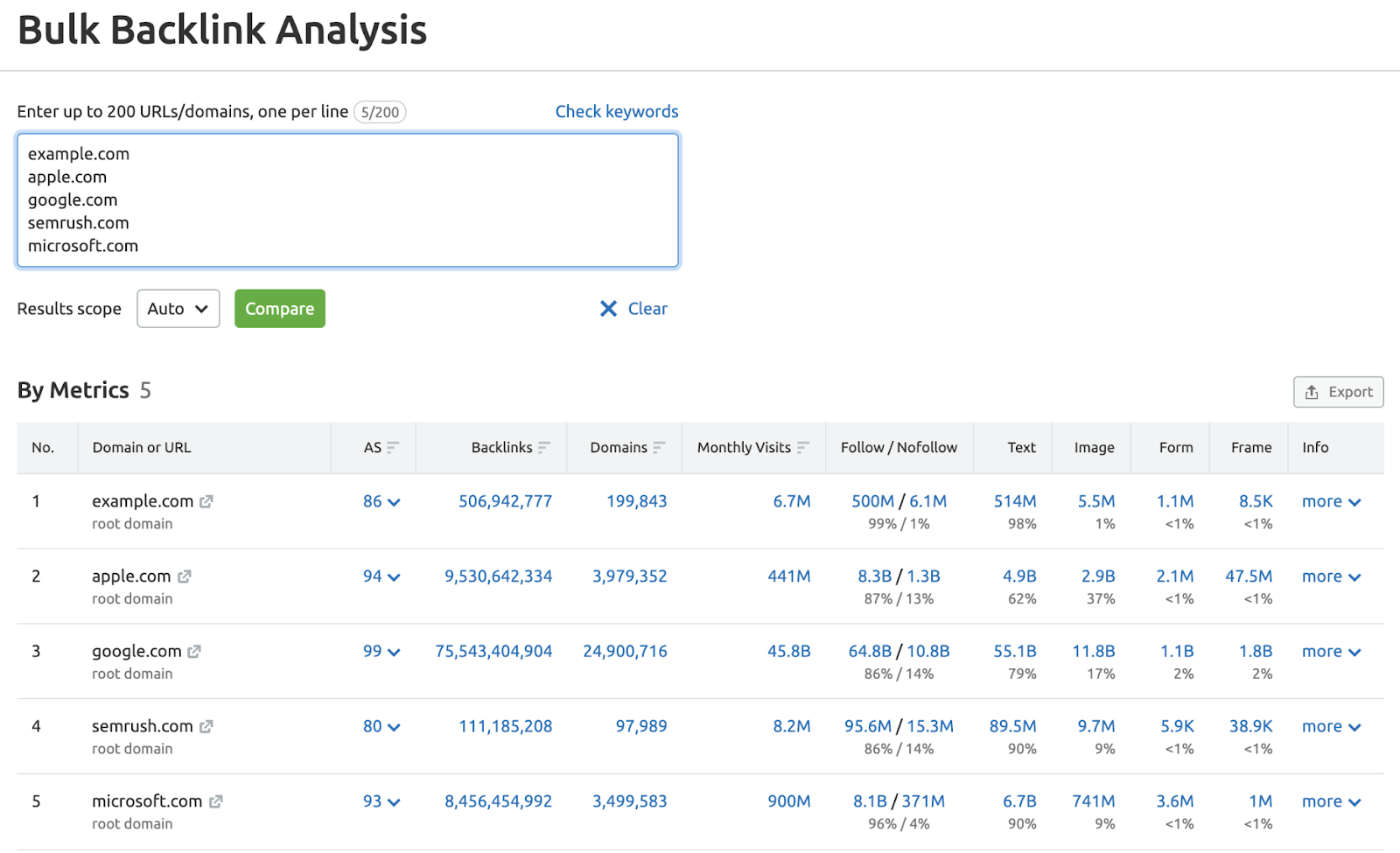The height and width of the screenshot is (853, 1400).
Task: Open frame links 47.5M for apple.com
Action: 1249,577
